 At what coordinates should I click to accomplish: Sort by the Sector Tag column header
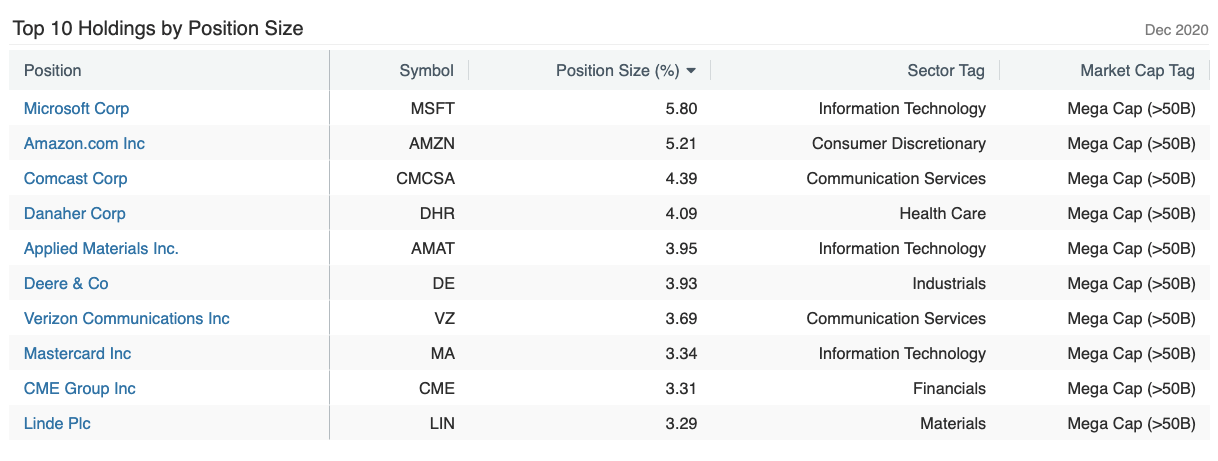[x=946, y=70]
